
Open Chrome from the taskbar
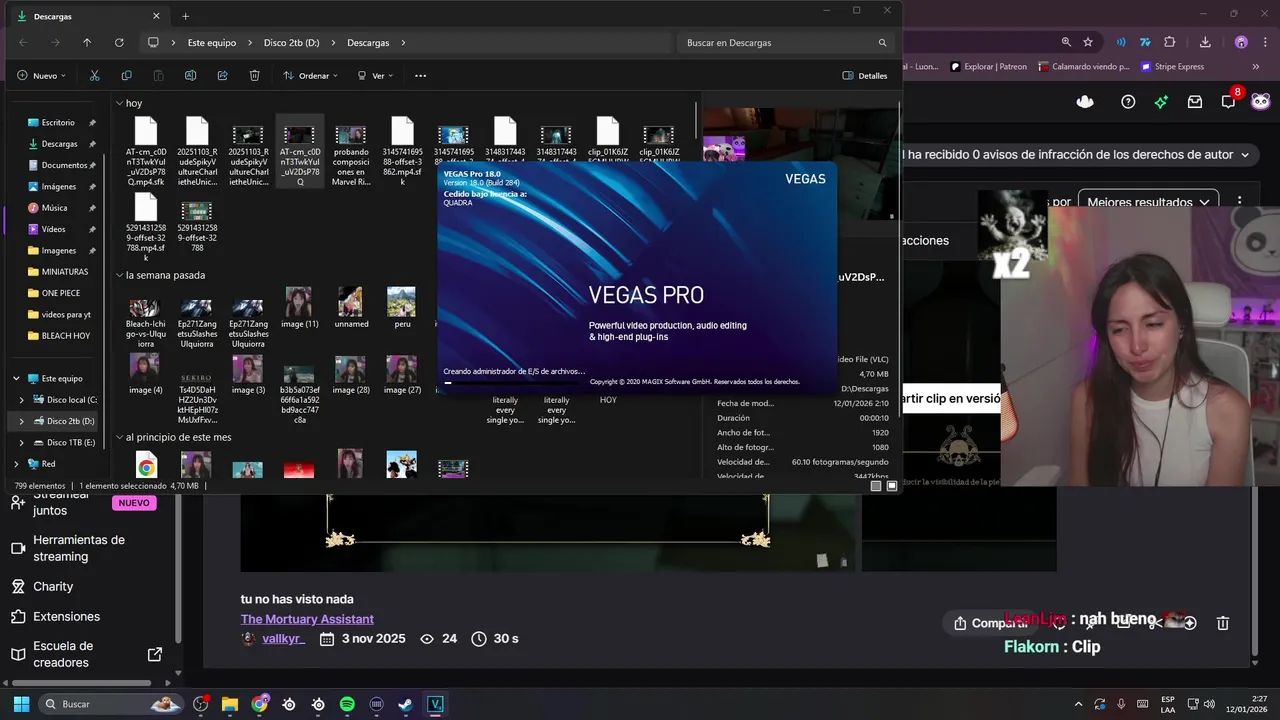coord(260,704)
